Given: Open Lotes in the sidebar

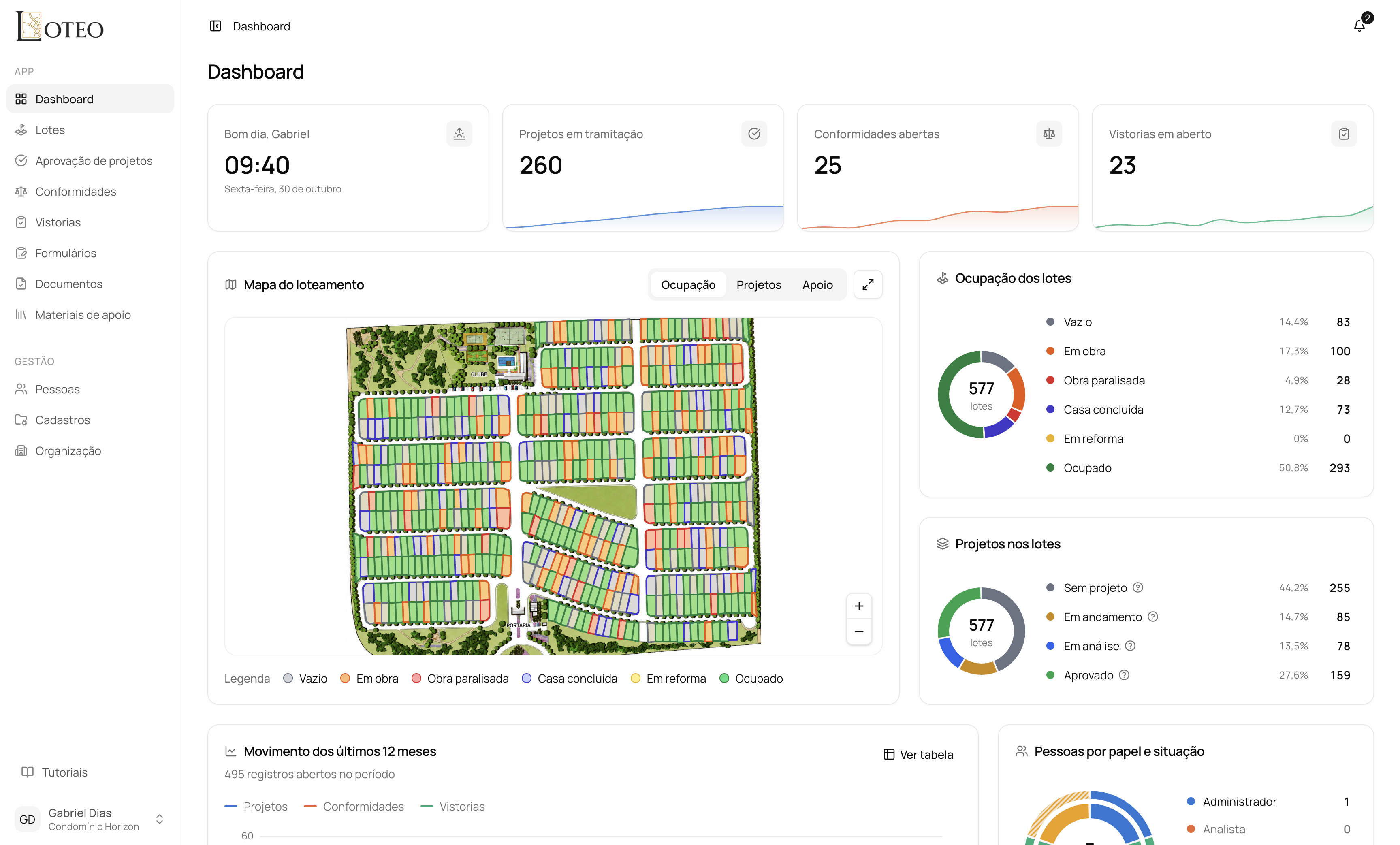Looking at the screenshot, I should coord(90,130).
